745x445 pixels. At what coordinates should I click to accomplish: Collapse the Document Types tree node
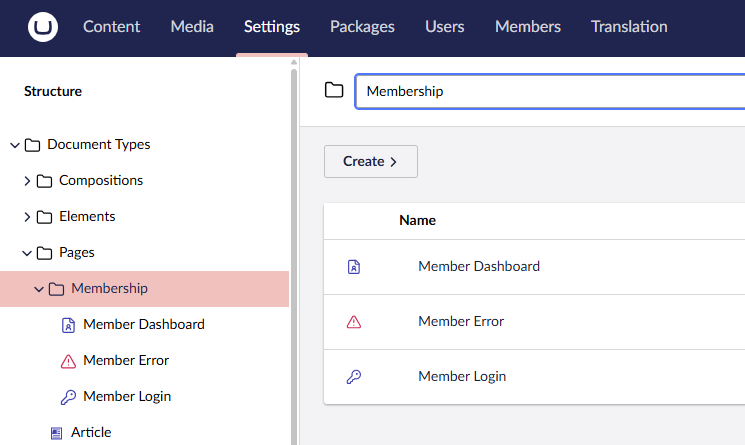[15, 145]
